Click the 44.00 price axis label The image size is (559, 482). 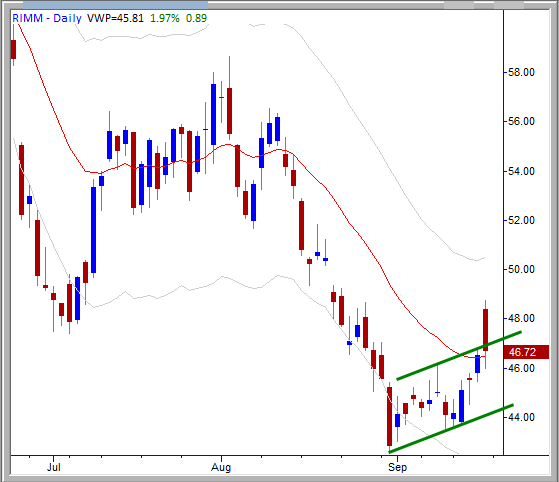(x=521, y=417)
